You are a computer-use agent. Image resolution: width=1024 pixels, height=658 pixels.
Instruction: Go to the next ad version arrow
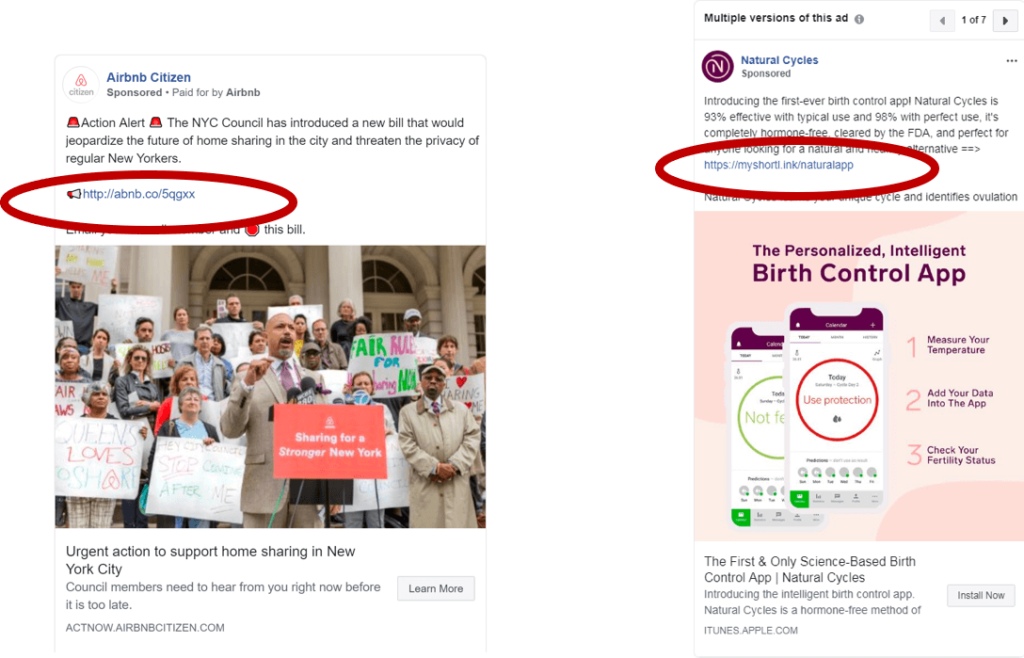[x=1005, y=20]
